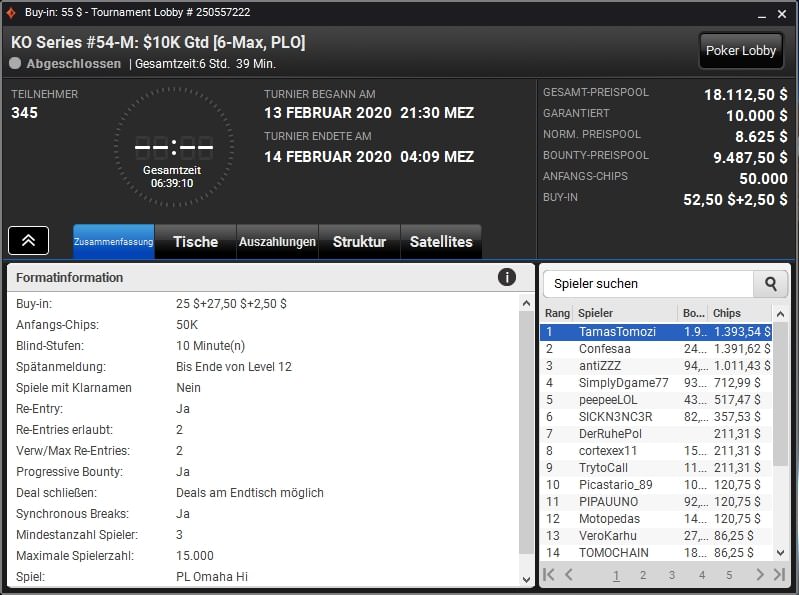
Task: Select player Confesaa in ranking list
Action: (605, 349)
